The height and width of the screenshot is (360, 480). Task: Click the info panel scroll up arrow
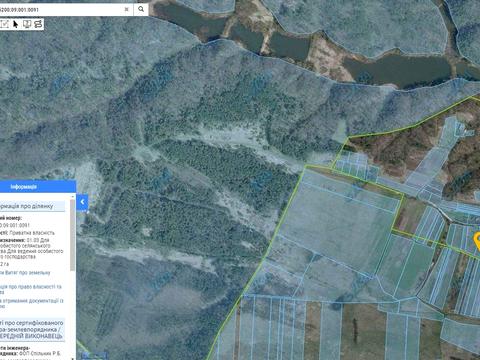pyautogui.click(x=72, y=197)
